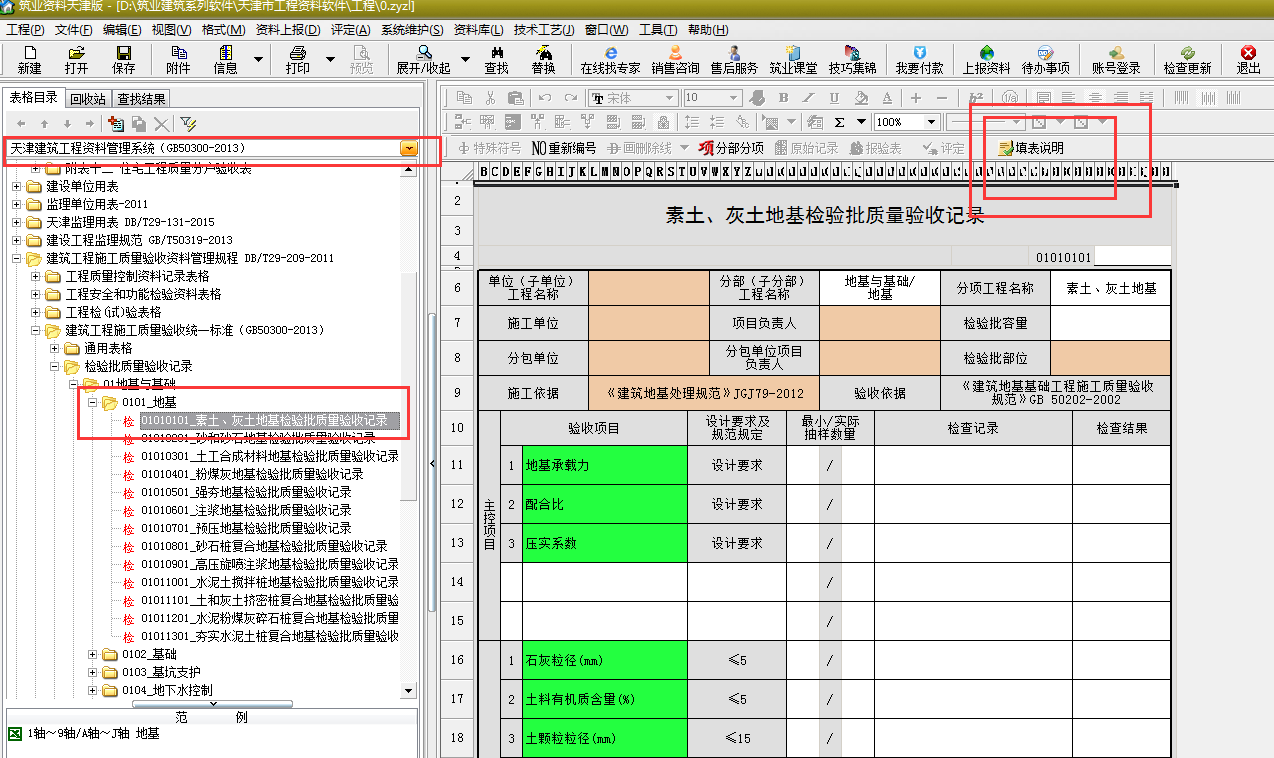The height and width of the screenshot is (758, 1274).
Task: Open 待办事项 to-do items
Action: tap(1045, 59)
